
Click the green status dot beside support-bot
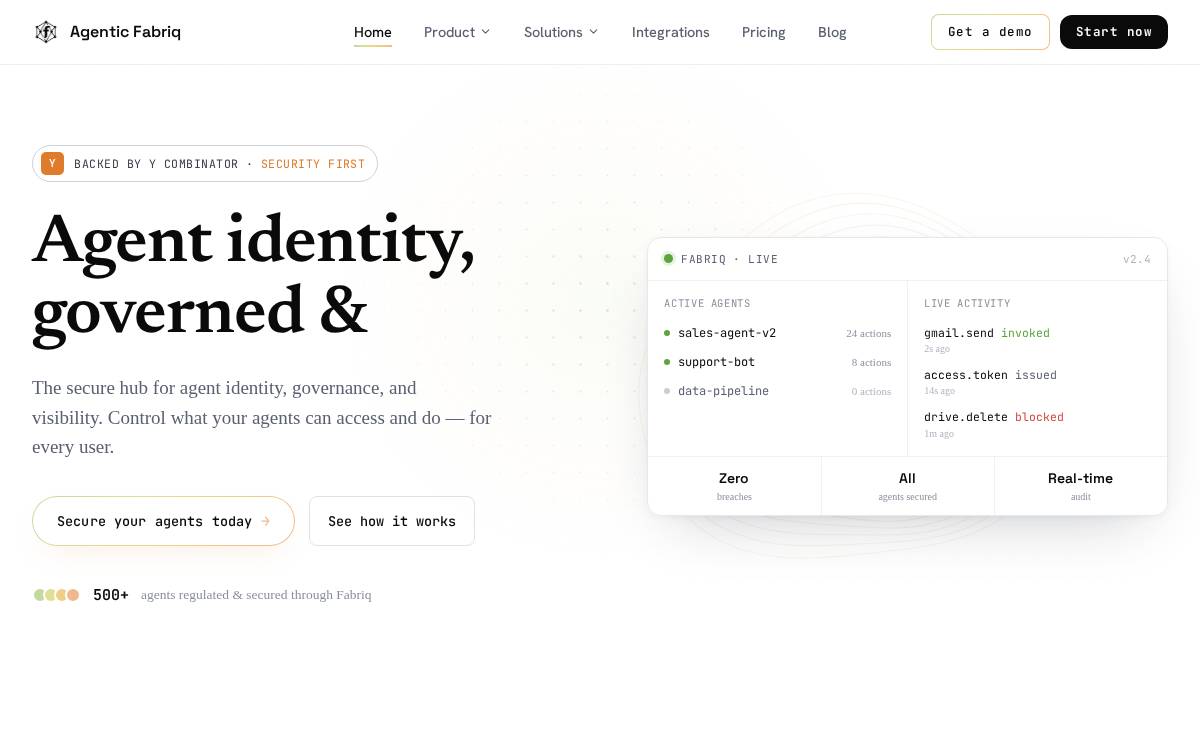(667, 362)
